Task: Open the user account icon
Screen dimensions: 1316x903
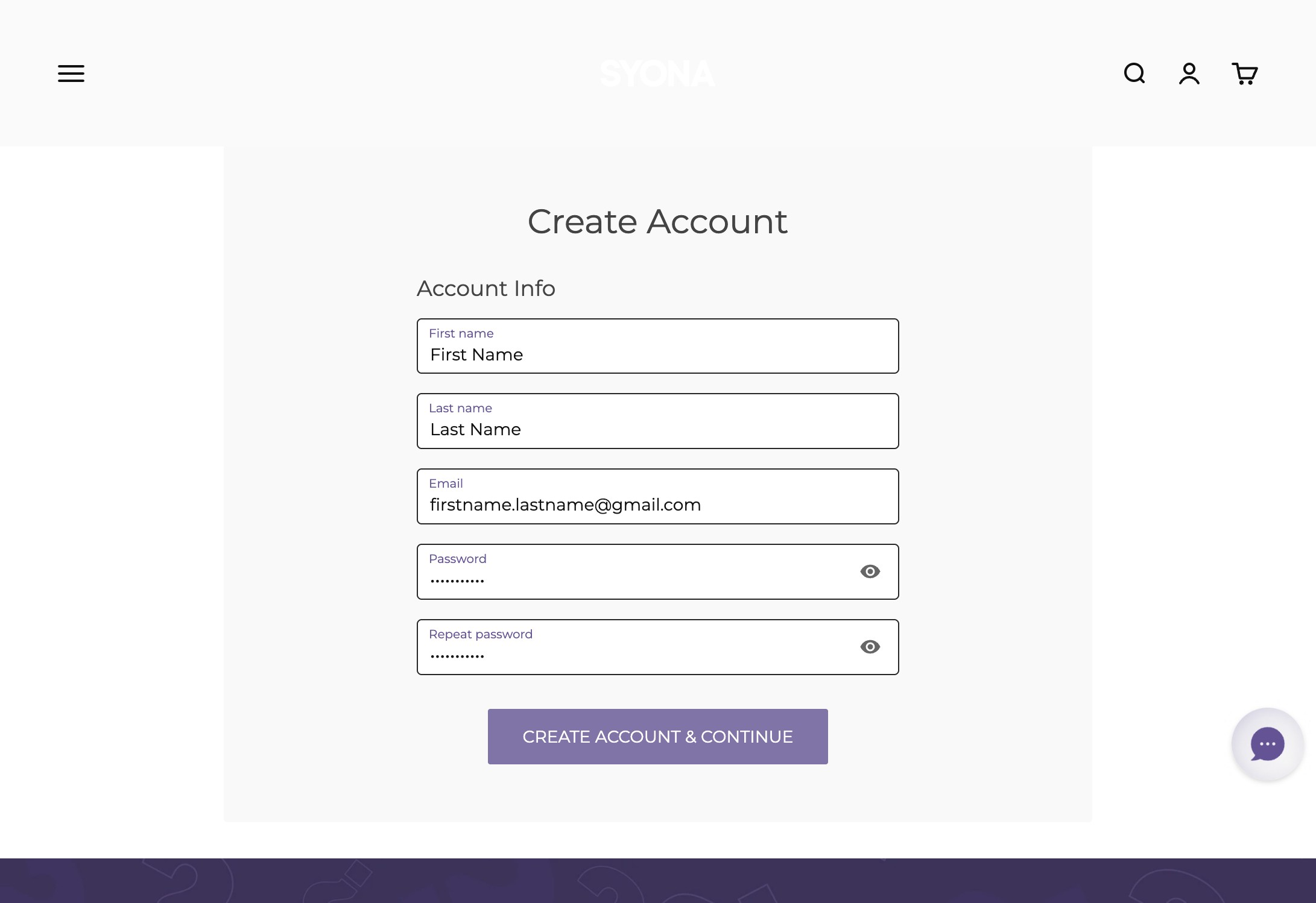Action: click(x=1189, y=74)
